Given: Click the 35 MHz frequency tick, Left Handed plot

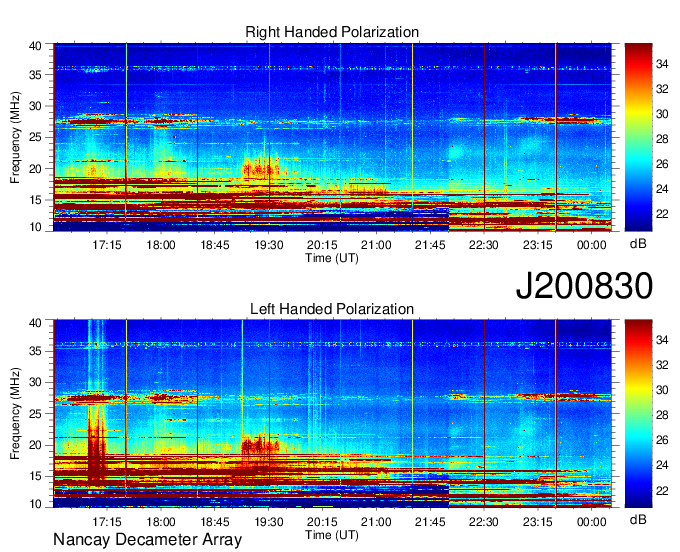Looking at the screenshot, I should coord(36,351).
